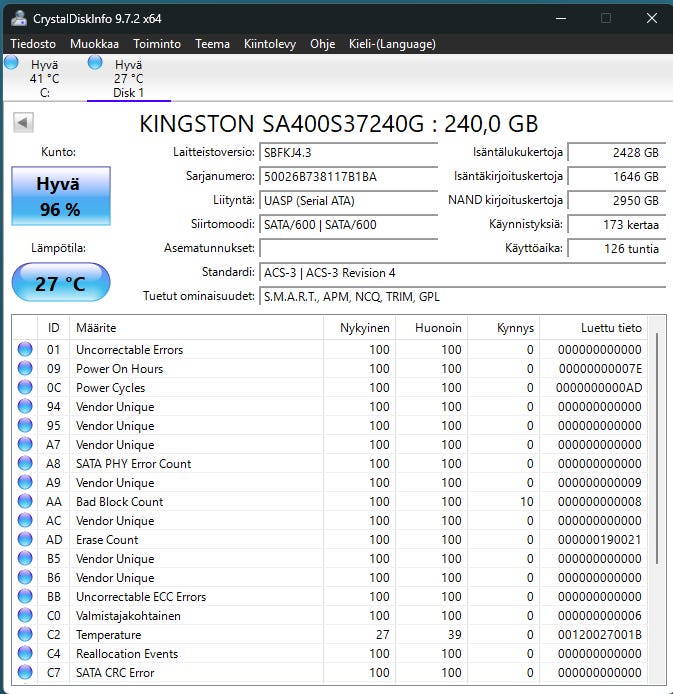Screen dimensions: 673x694
Task: Click status orb of the SATA PHY Error Count row
Action: 25,463
